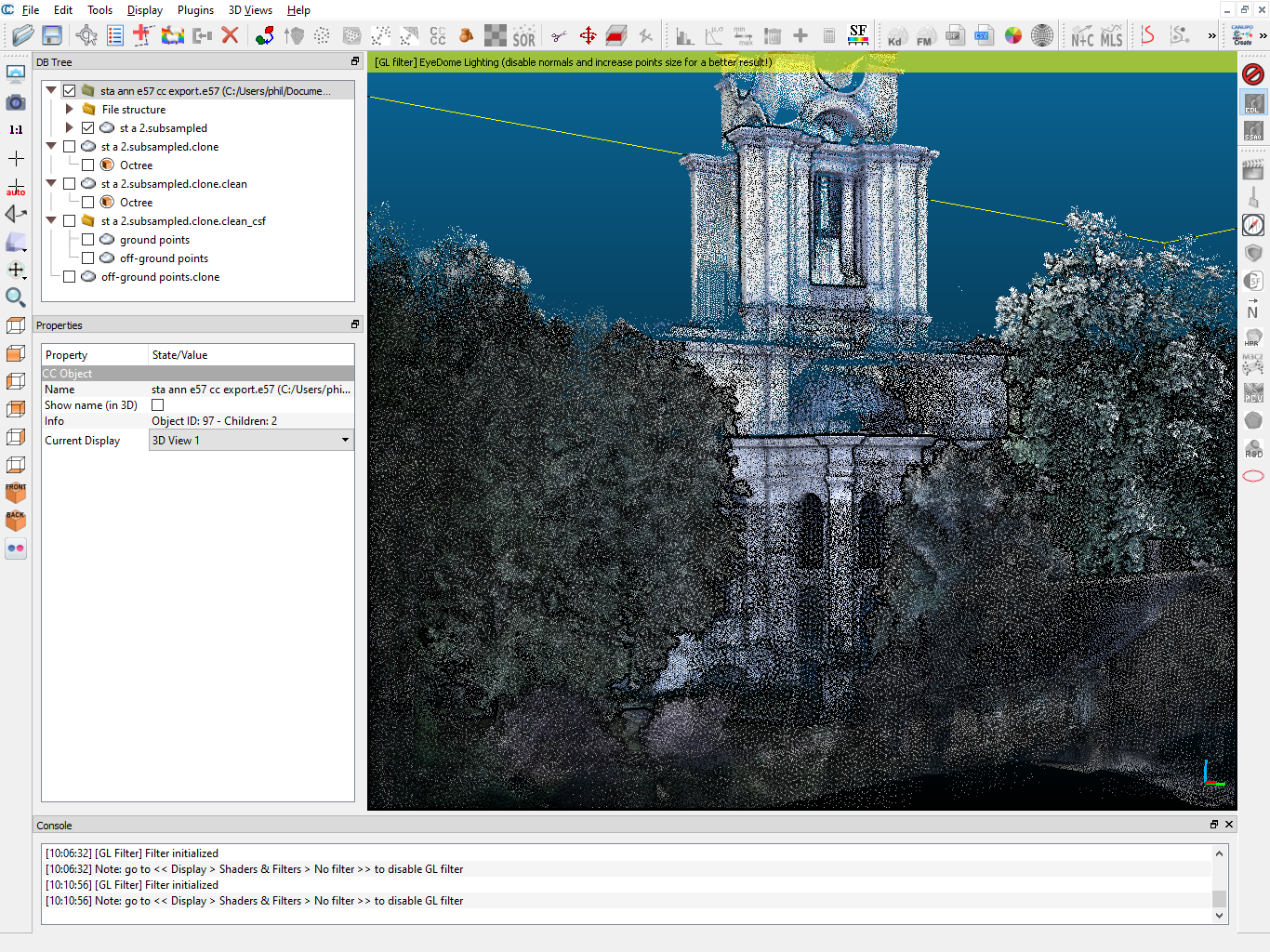Click the Console scroll down arrow
Image resolution: width=1270 pixels, height=952 pixels.
pyautogui.click(x=1219, y=916)
